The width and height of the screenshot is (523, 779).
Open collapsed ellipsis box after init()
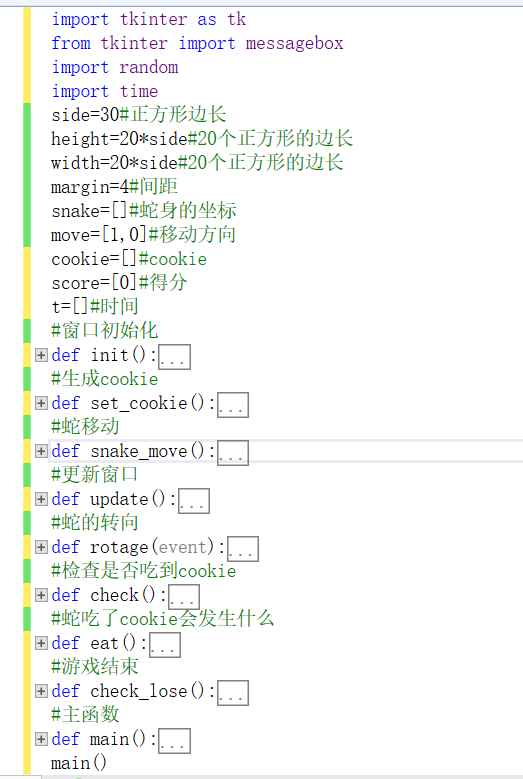174,357
